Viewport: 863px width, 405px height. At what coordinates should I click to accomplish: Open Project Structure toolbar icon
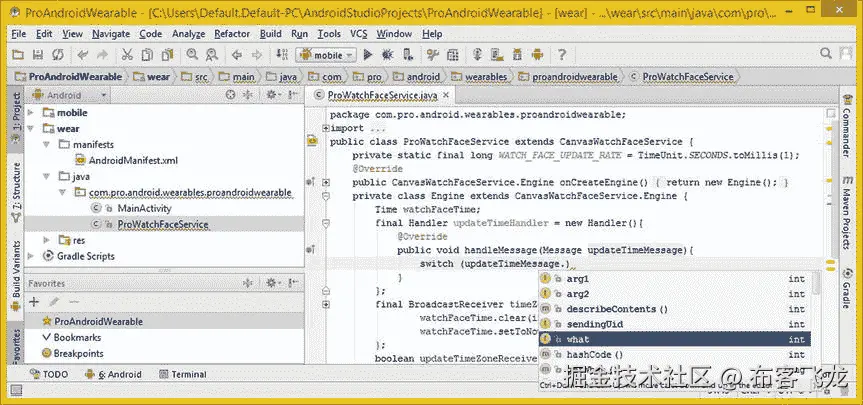[452, 54]
